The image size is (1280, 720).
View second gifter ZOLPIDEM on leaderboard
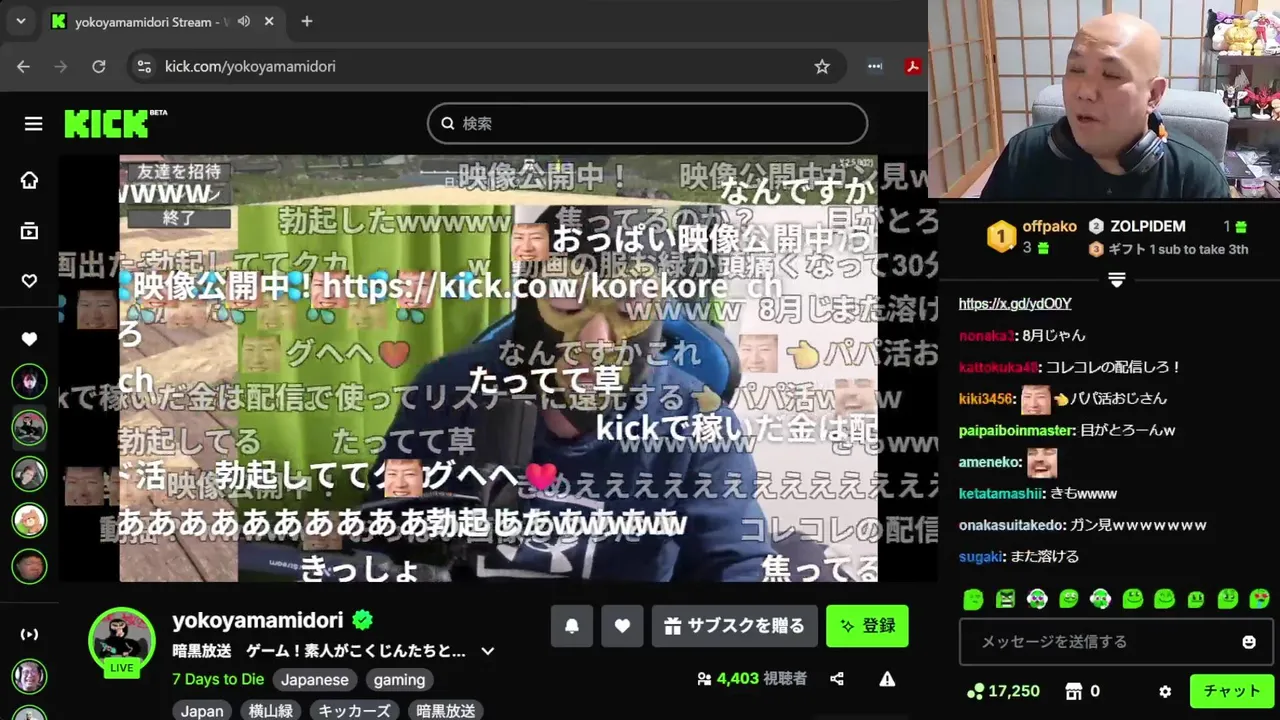pyautogui.click(x=1147, y=227)
